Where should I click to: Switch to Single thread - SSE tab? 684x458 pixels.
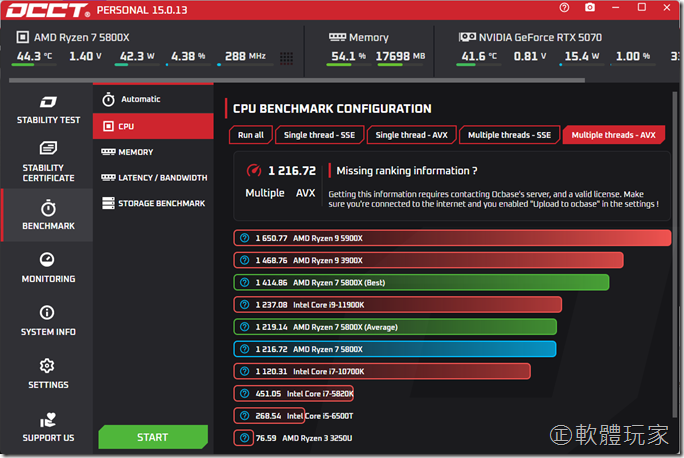(320, 135)
